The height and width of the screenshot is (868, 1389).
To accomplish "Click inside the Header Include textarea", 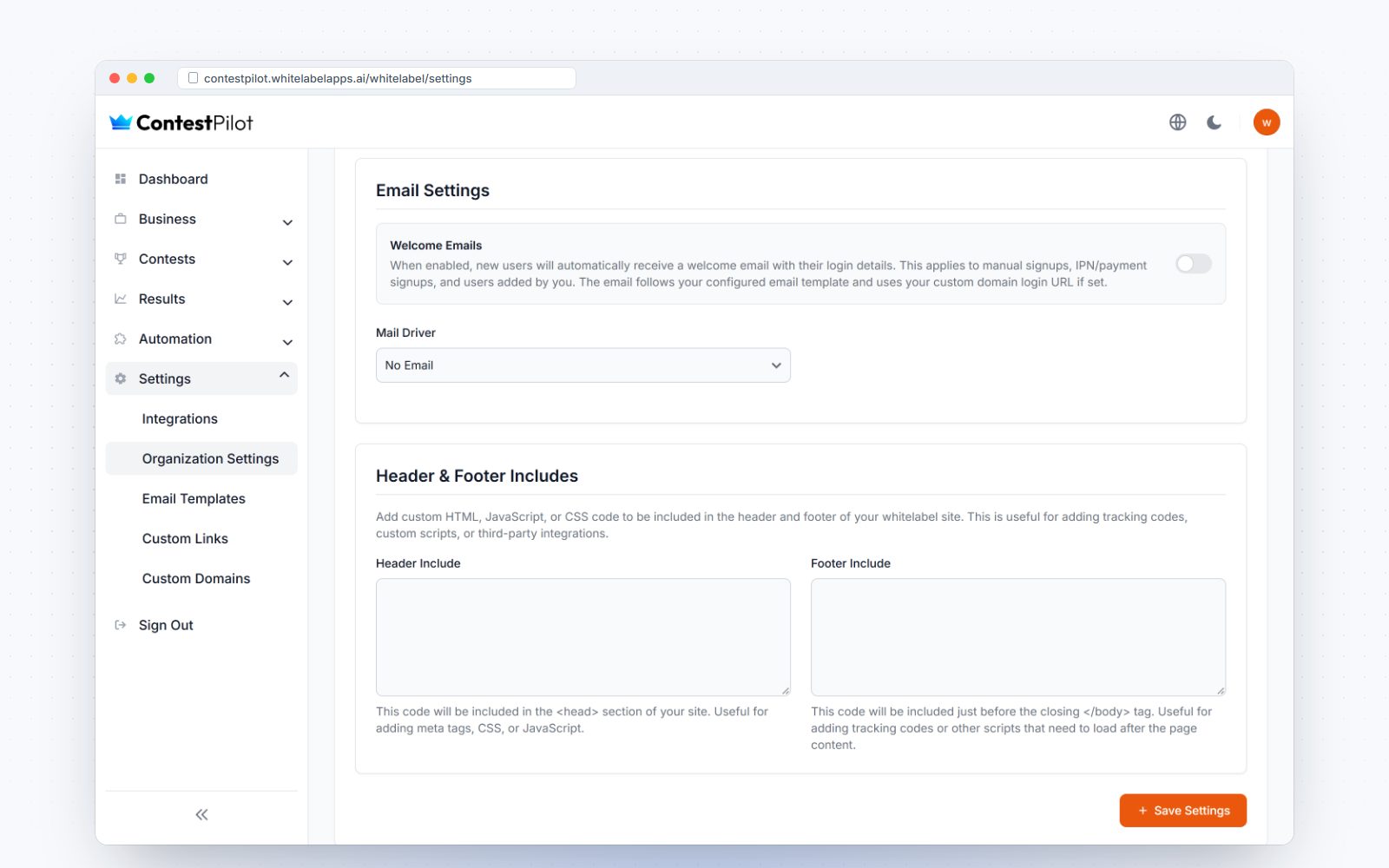I will [x=583, y=637].
